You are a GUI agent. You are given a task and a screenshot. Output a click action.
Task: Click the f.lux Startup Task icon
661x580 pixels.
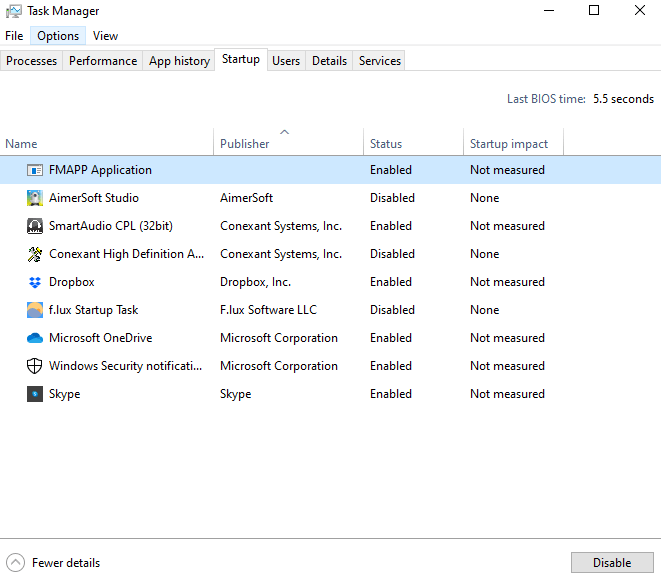pyautogui.click(x=35, y=310)
